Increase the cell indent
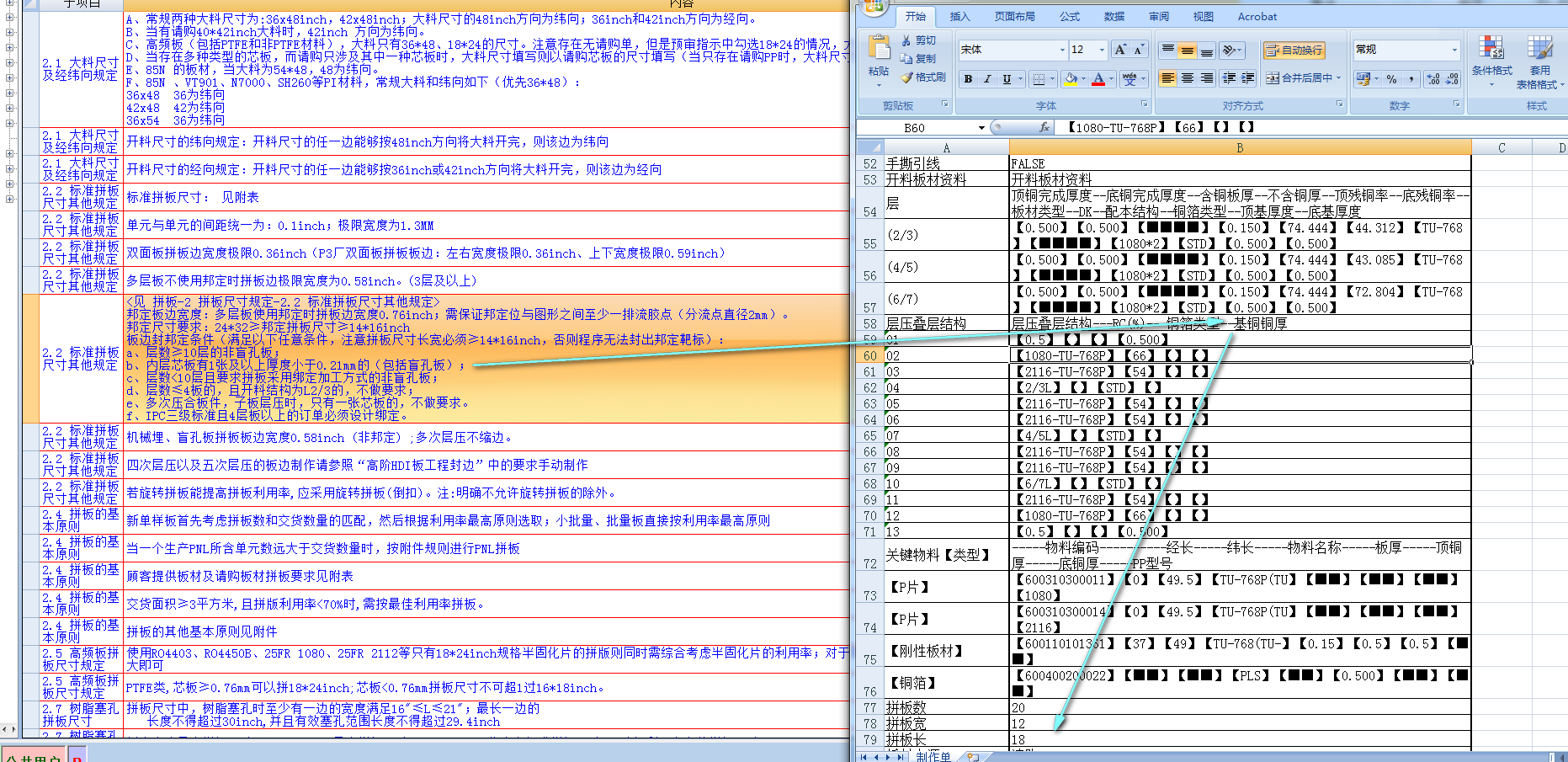This screenshot has height=762, width=1568. (1248, 78)
